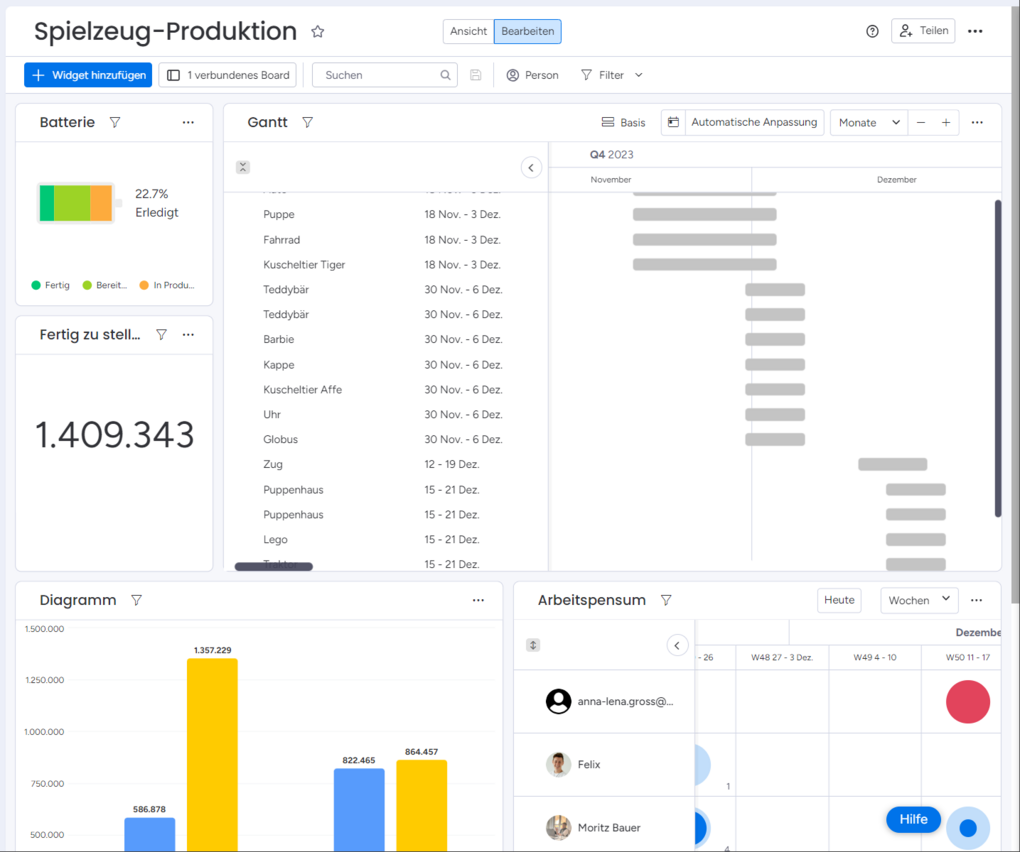Click the red workload circle for anna-lena.gross
This screenshot has width=1020, height=852.
point(968,702)
